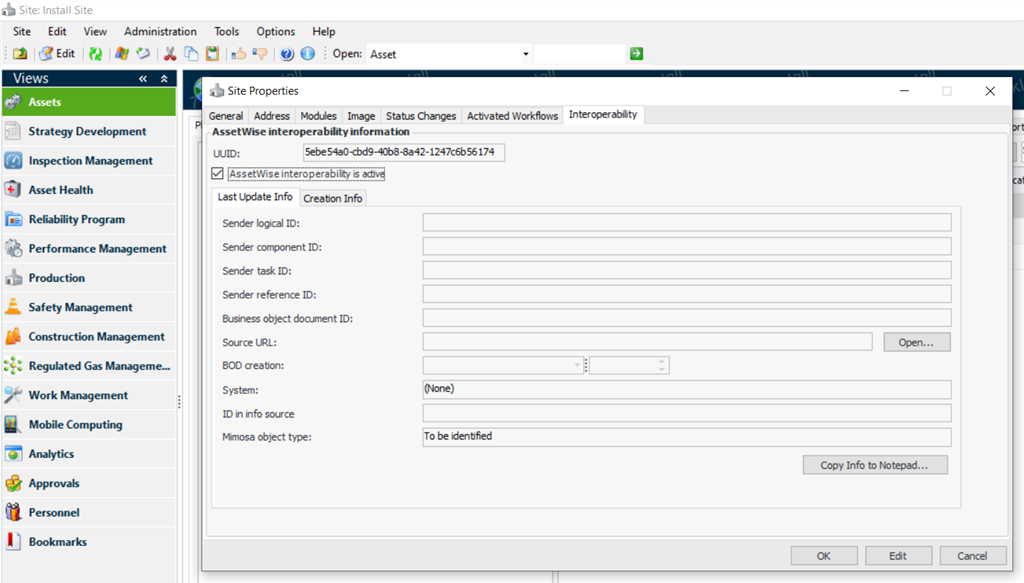The width and height of the screenshot is (1024, 583).
Task: Click the folder up icon in toolbar
Action: point(20,54)
